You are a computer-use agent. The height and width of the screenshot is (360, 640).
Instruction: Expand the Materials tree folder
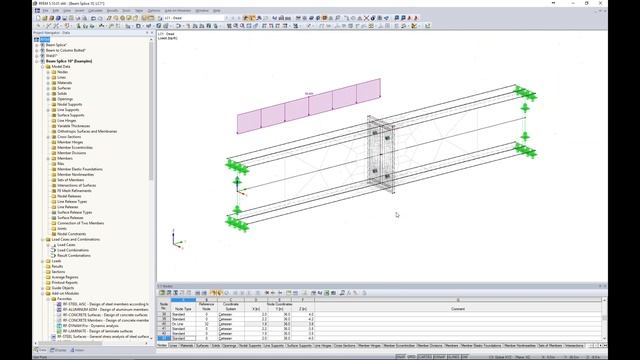click(48, 82)
